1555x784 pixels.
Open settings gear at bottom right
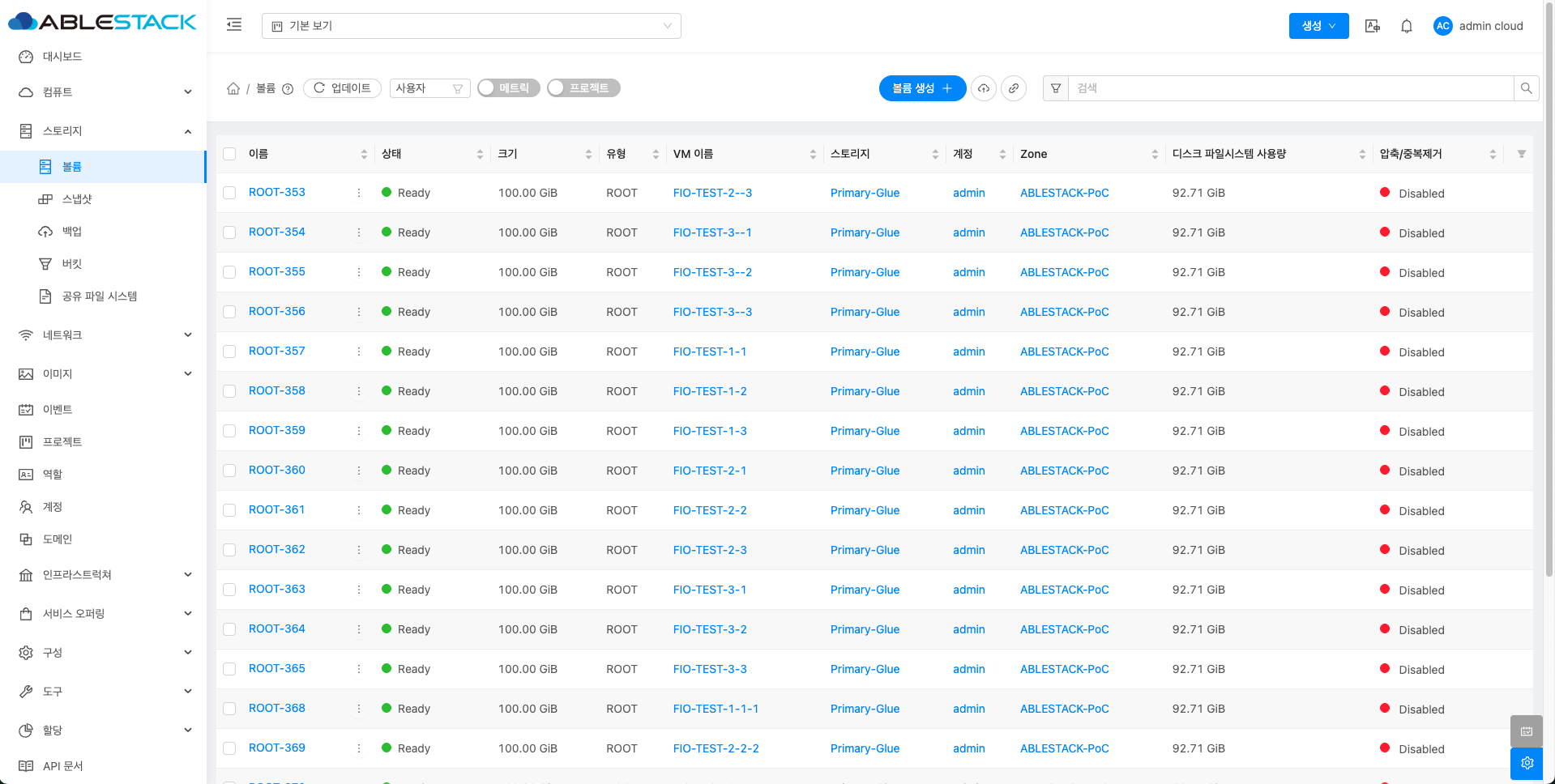[x=1527, y=763]
